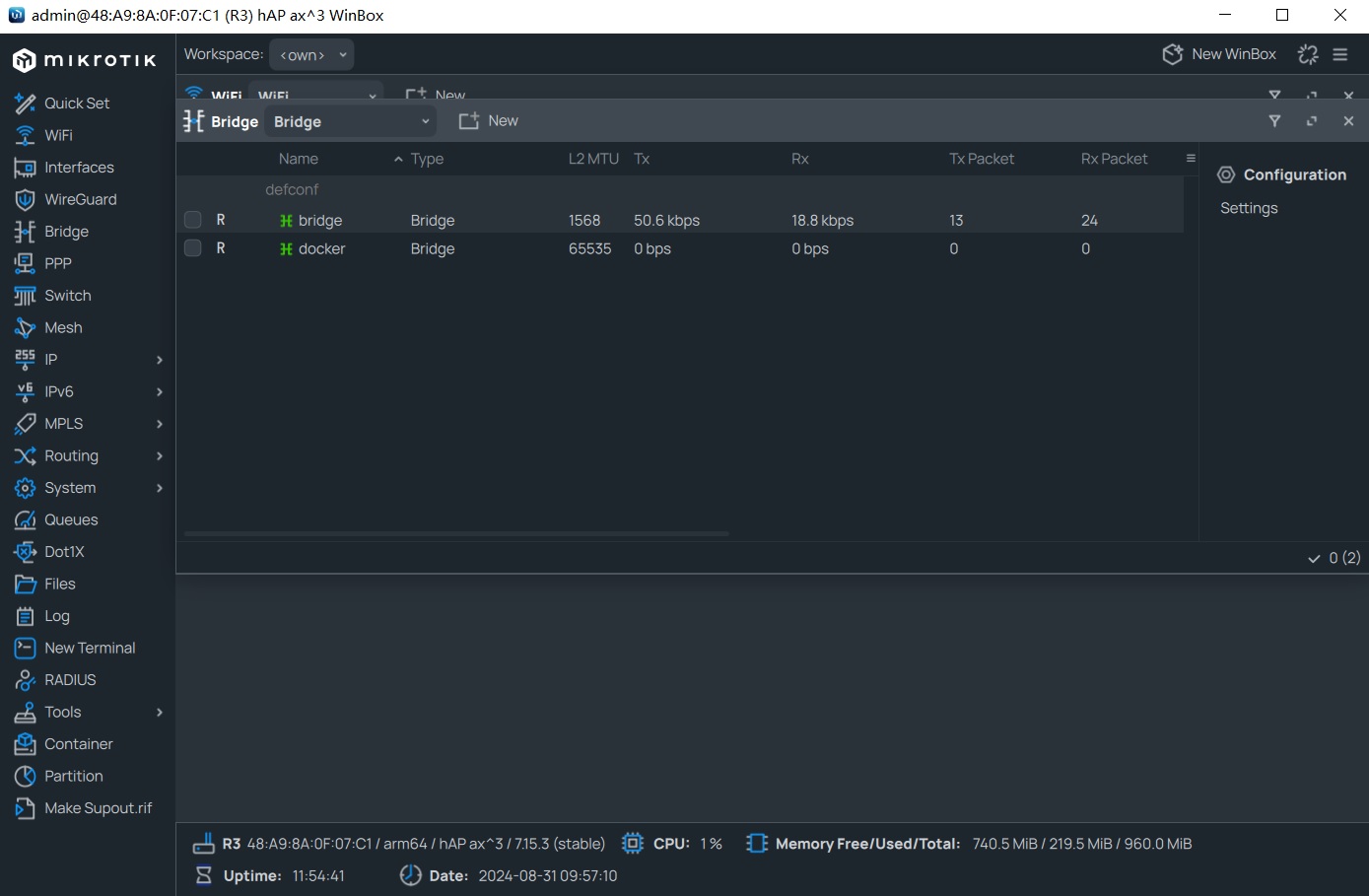
Task: Open the Workspace dropdown
Action: tap(311, 55)
